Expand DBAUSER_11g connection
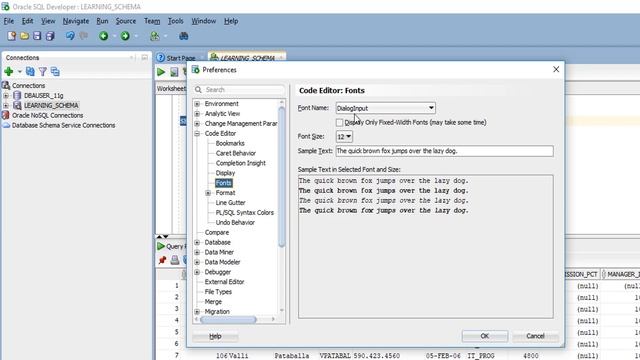The width and height of the screenshot is (640, 360). tap(6, 96)
